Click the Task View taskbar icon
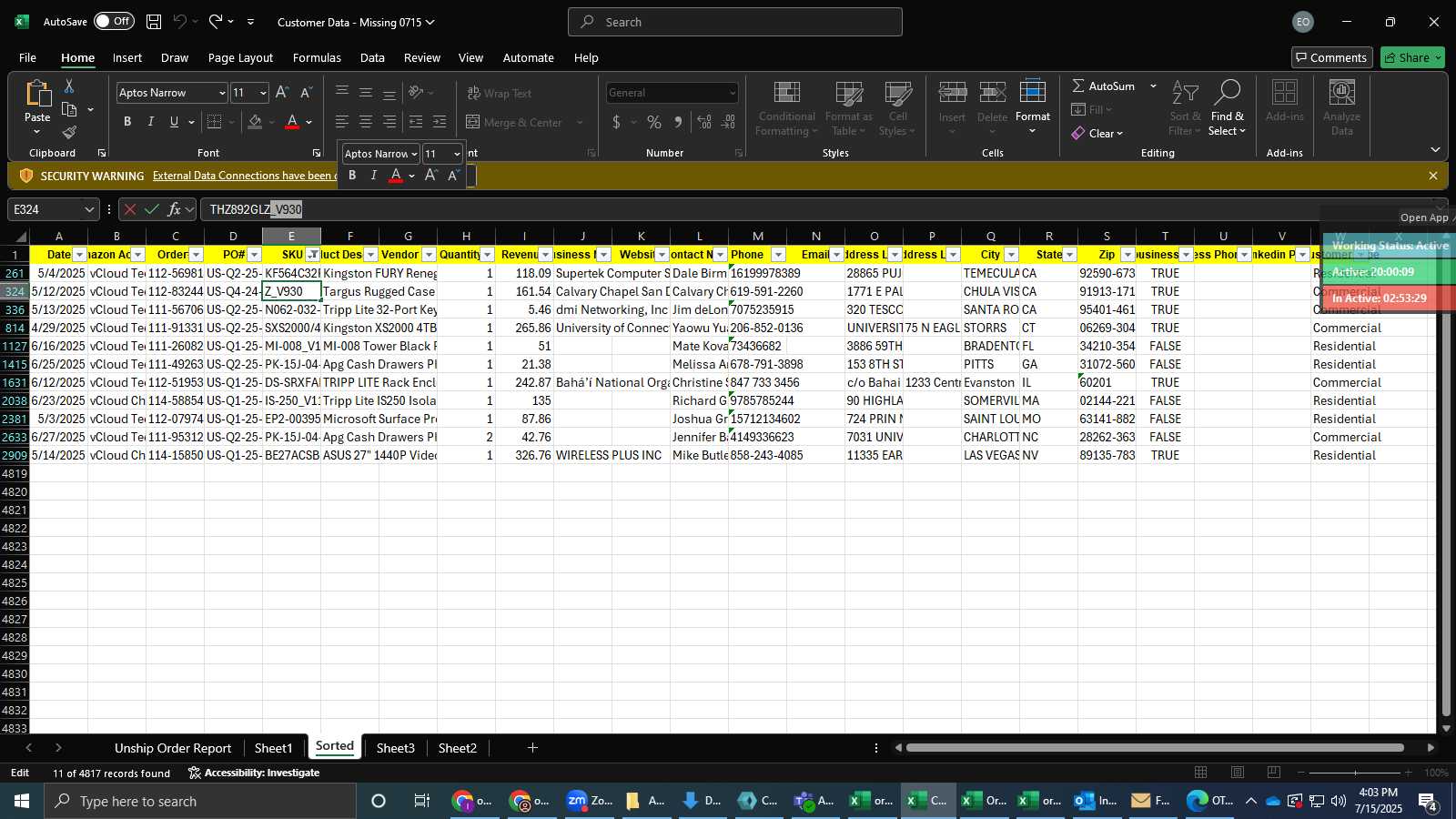 tap(422, 801)
